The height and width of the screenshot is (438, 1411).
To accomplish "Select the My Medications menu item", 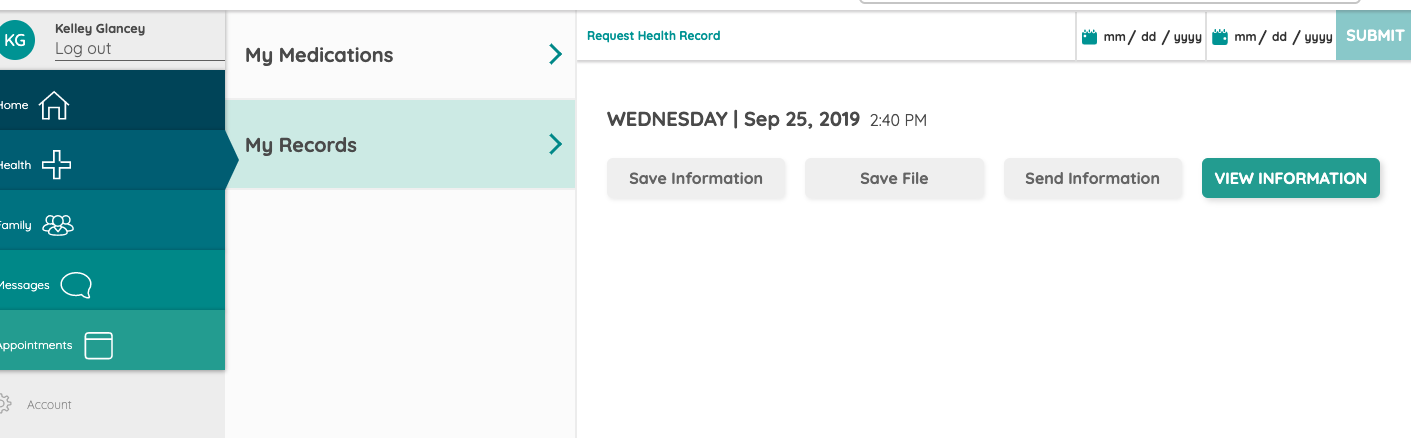I will coord(400,55).
